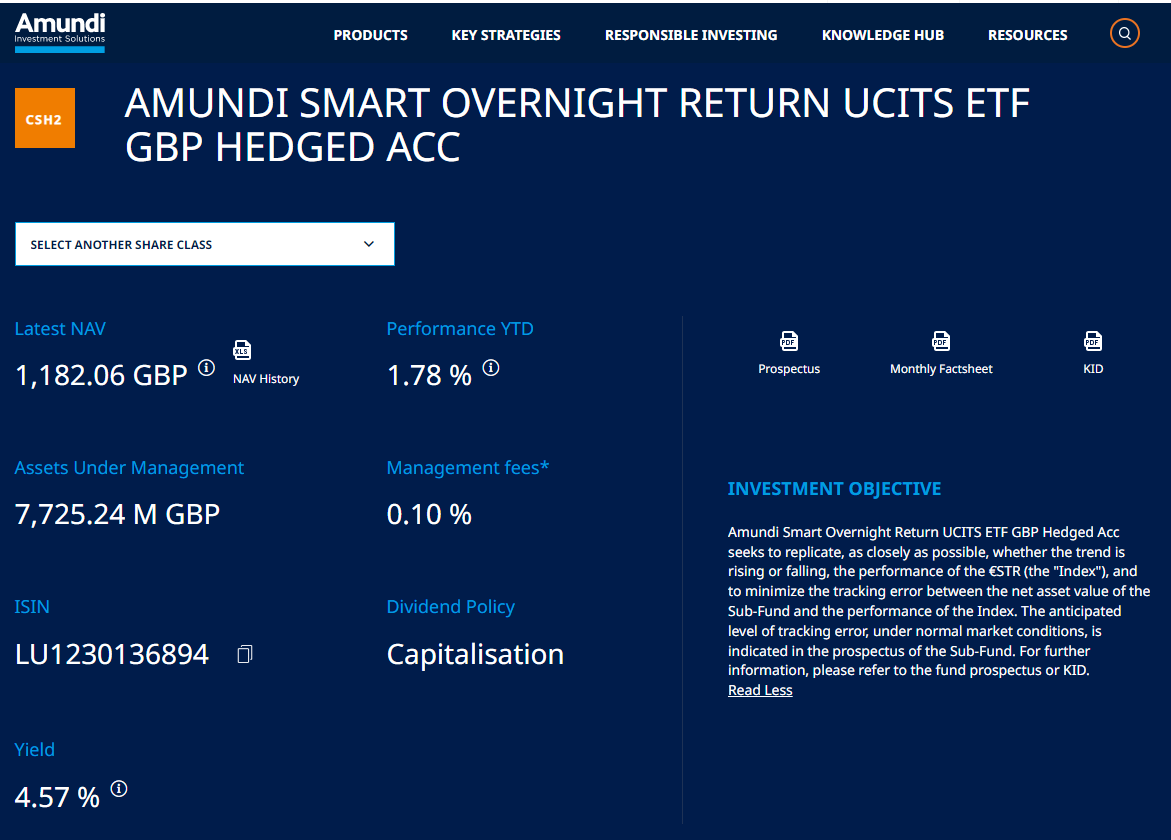This screenshot has width=1171, height=840.
Task: Show info for Performance YTD
Action: pos(490,368)
